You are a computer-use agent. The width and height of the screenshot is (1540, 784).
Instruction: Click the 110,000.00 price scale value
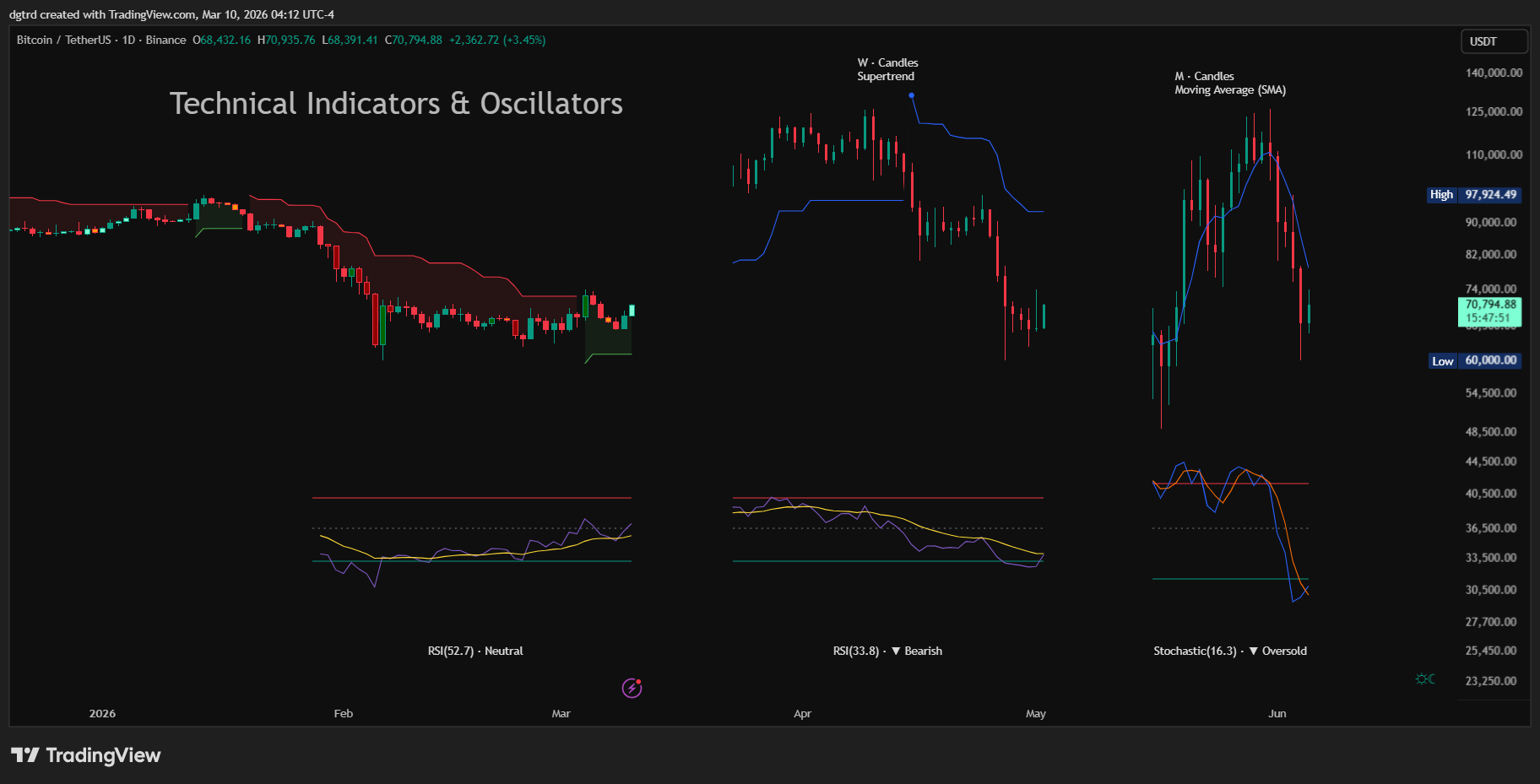(1494, 154)
